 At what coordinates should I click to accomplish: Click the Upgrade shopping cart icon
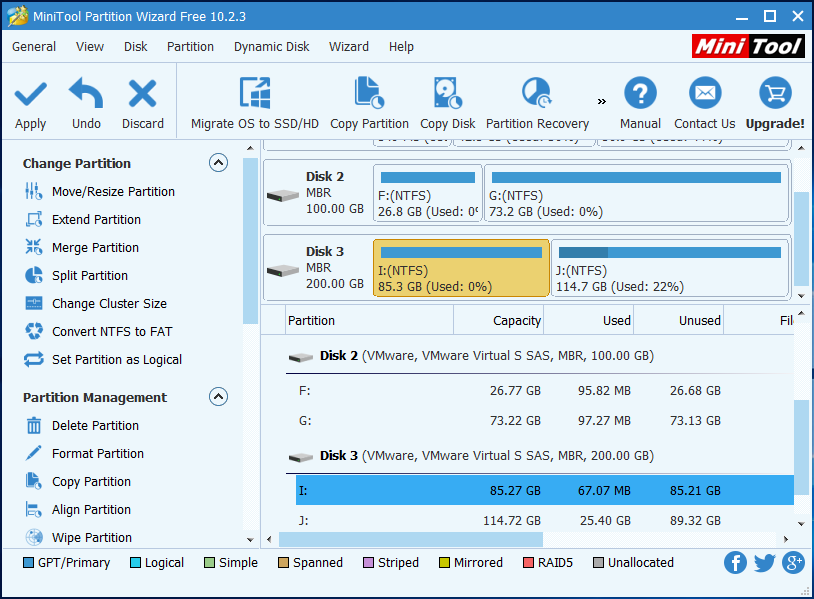(775, 93)
